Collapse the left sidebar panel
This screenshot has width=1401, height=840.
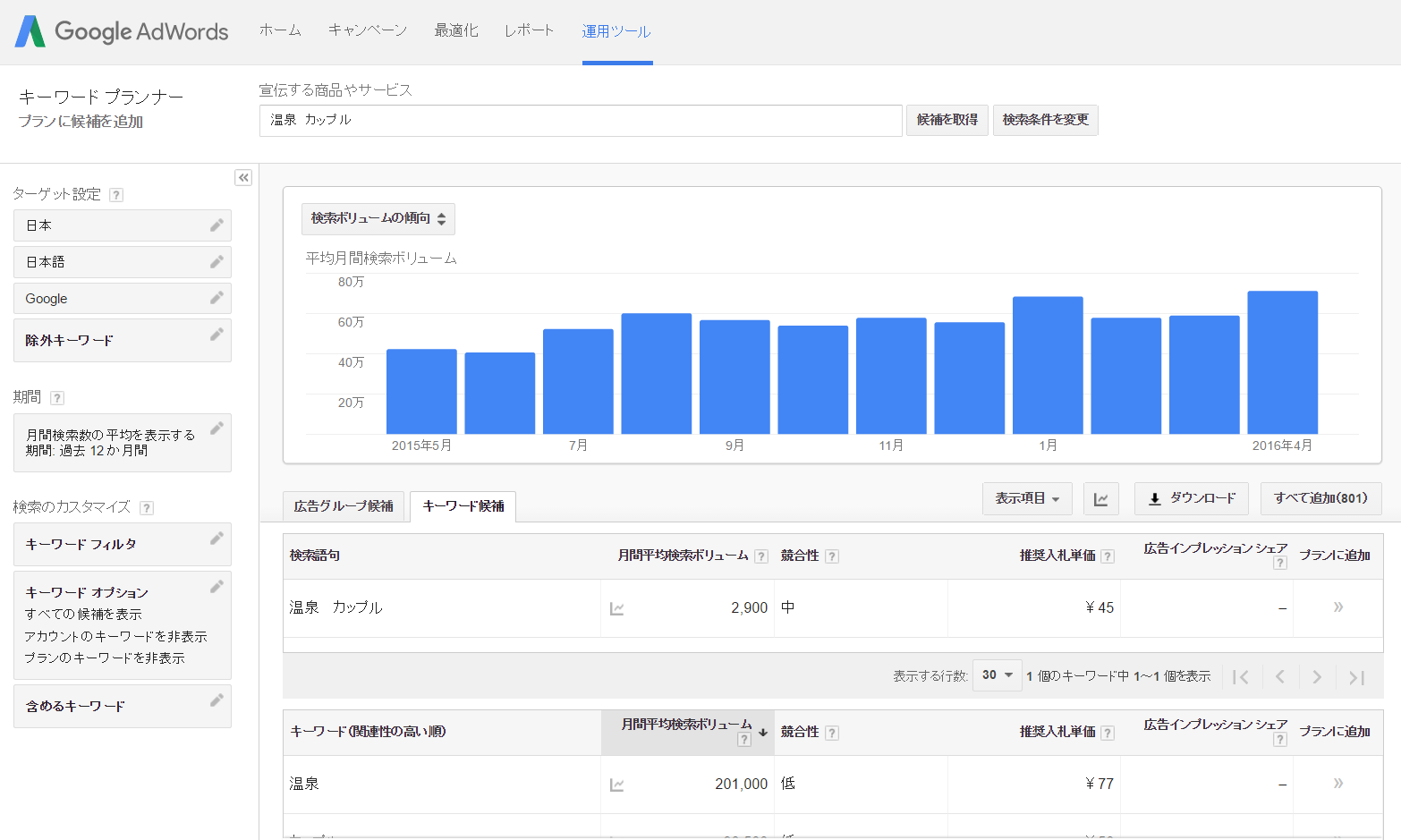[243, 177]
